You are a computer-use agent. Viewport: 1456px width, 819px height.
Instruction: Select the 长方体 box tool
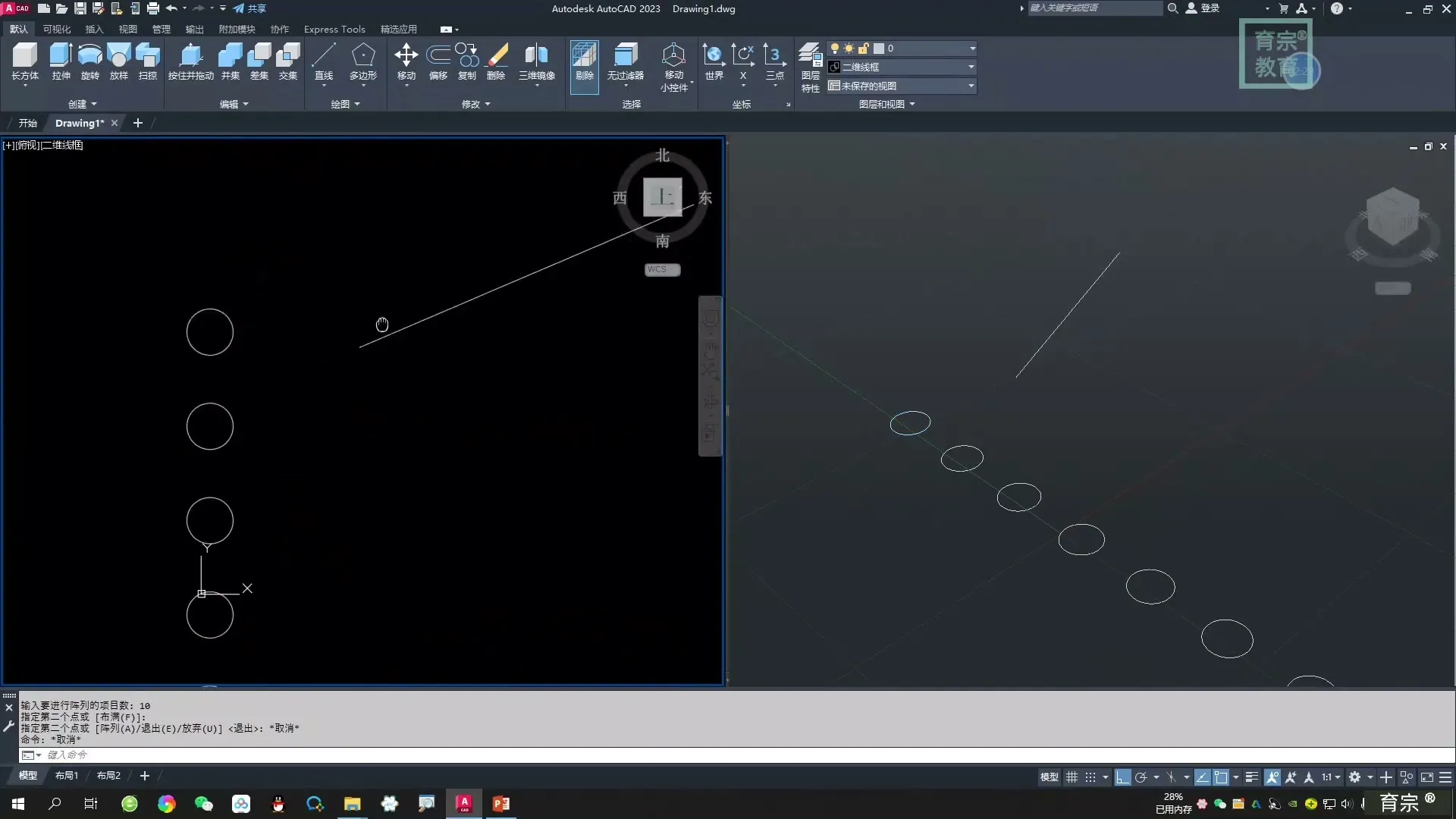(x=24, y=61)
